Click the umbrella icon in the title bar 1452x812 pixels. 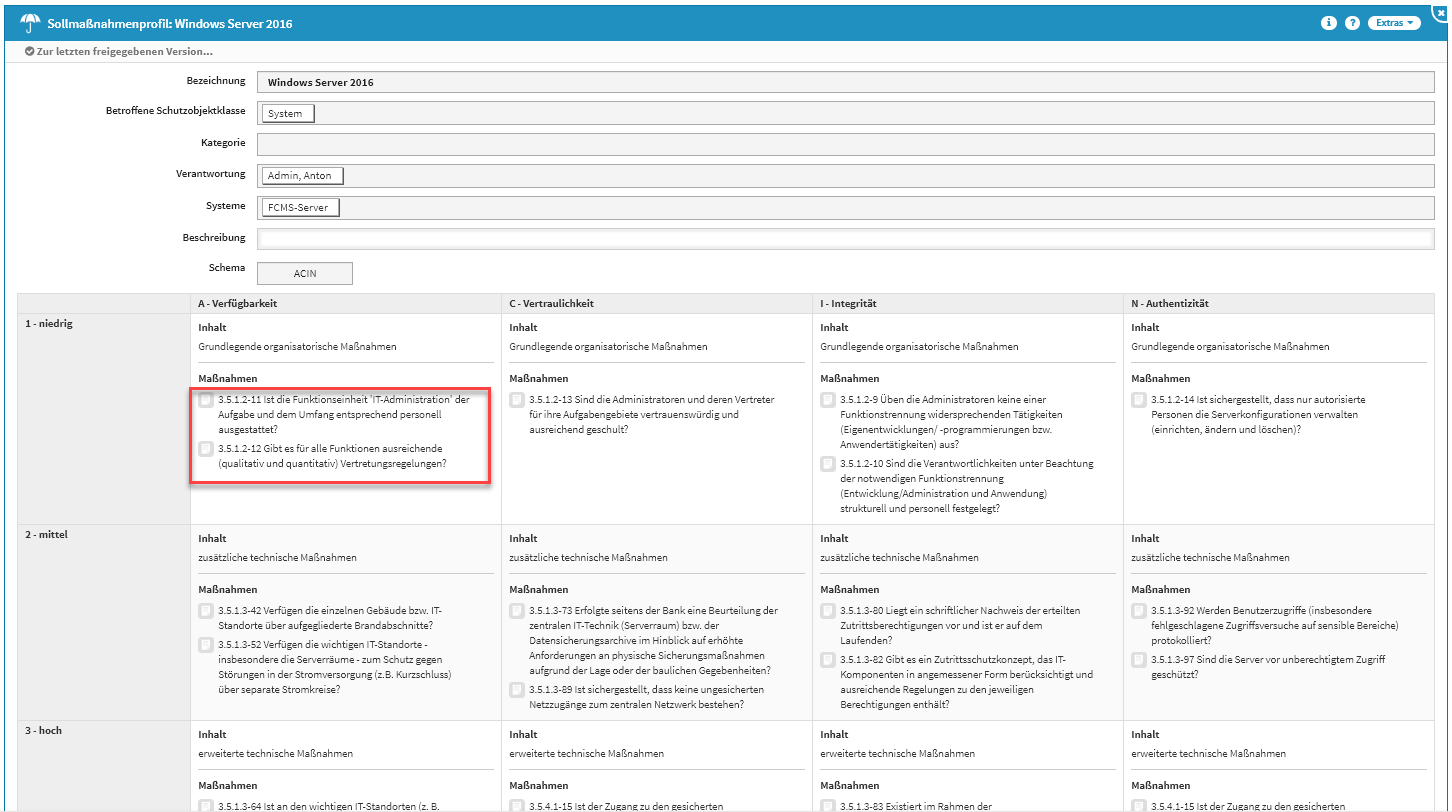29,22
